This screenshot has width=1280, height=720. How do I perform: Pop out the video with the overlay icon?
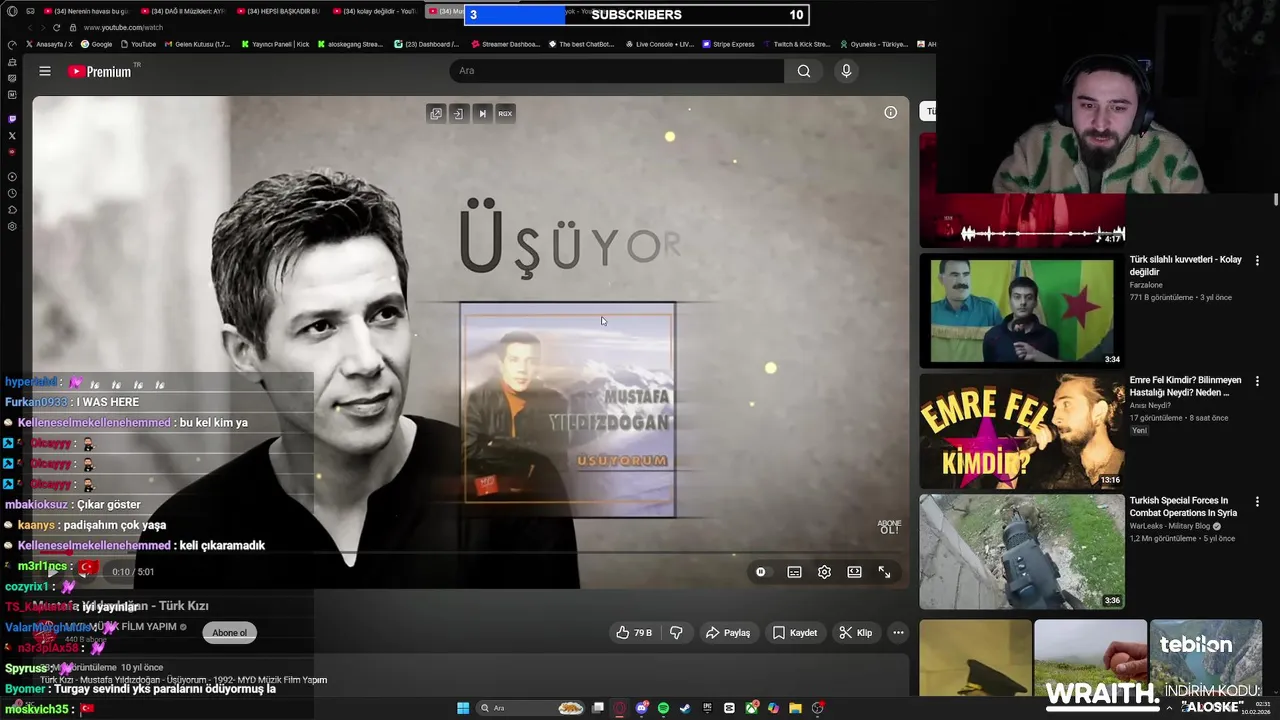coord(436,114)
